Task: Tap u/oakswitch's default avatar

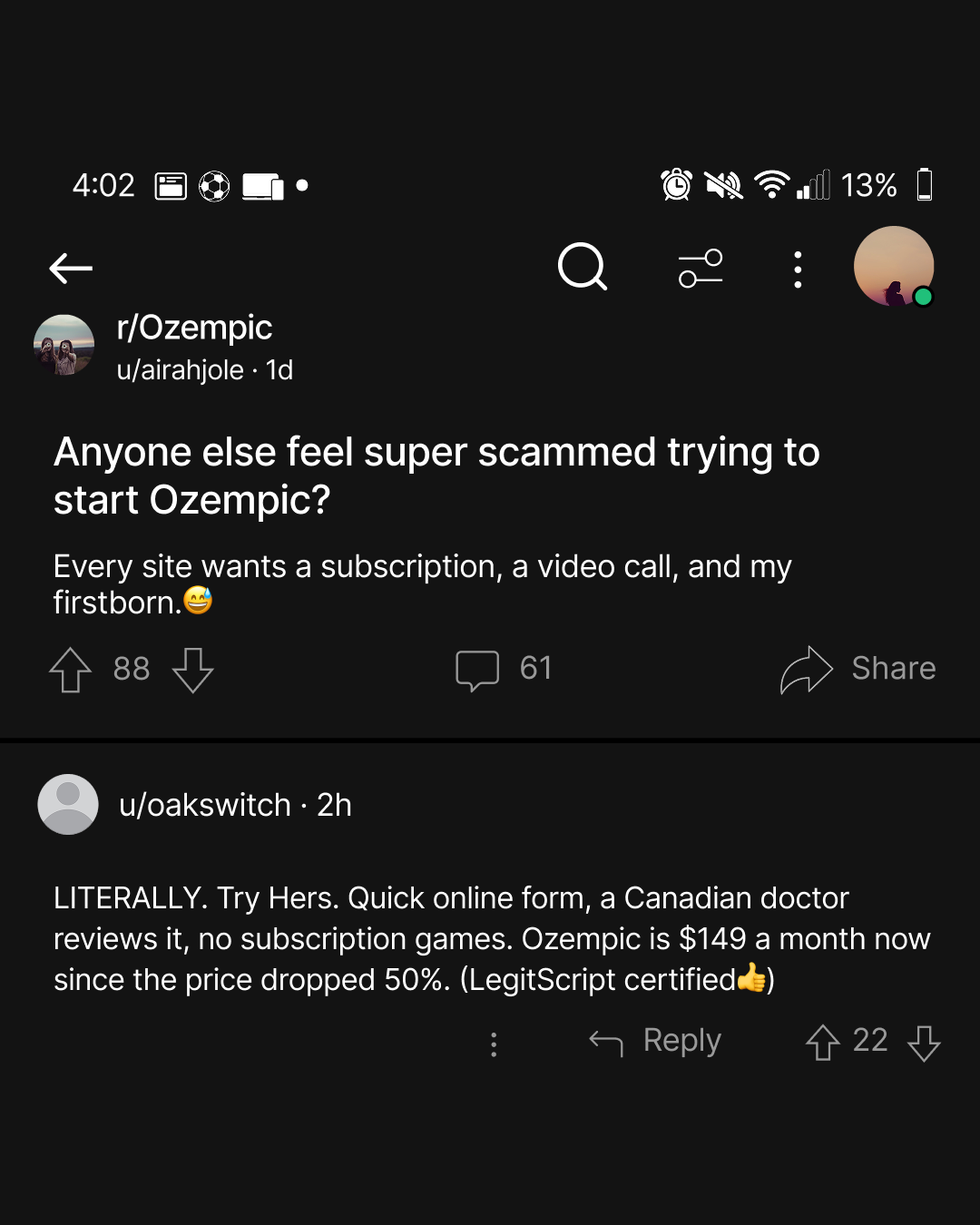Action: click(68, 804)
